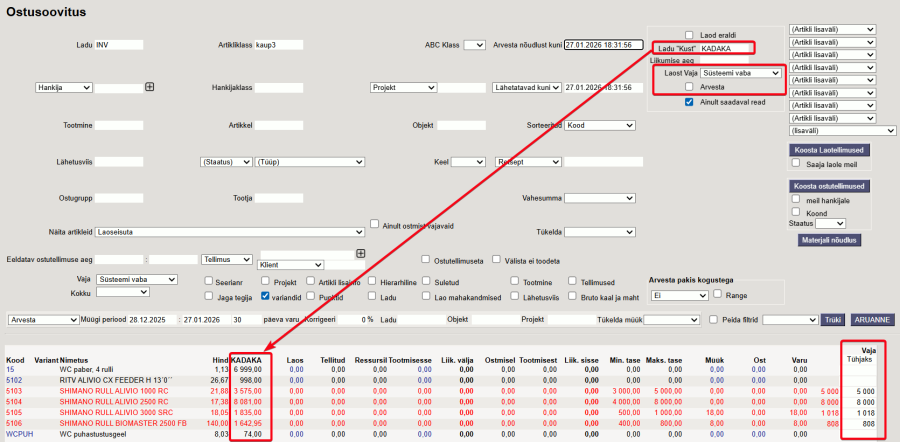This screenshot has width=900, height=442.
Task: Expand the Laost Vaja dropdown
Action: [740, 73]
